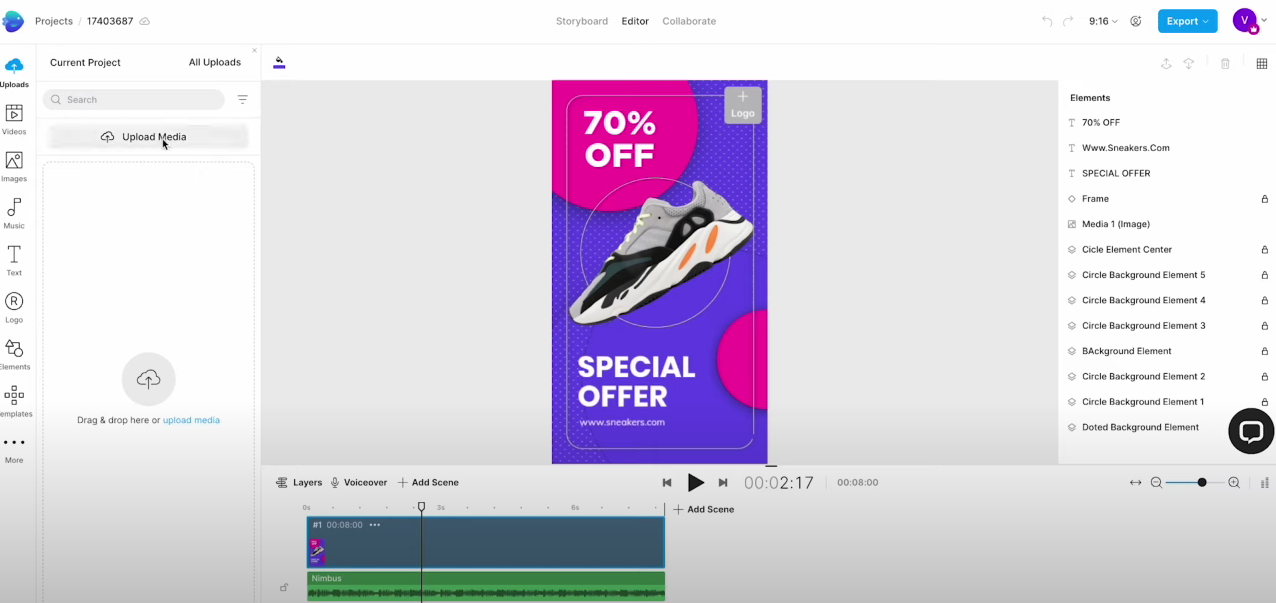1276x603 pixels.
Task: Open the face icon beside aspect ratio
Action: tap(1136, 21)
